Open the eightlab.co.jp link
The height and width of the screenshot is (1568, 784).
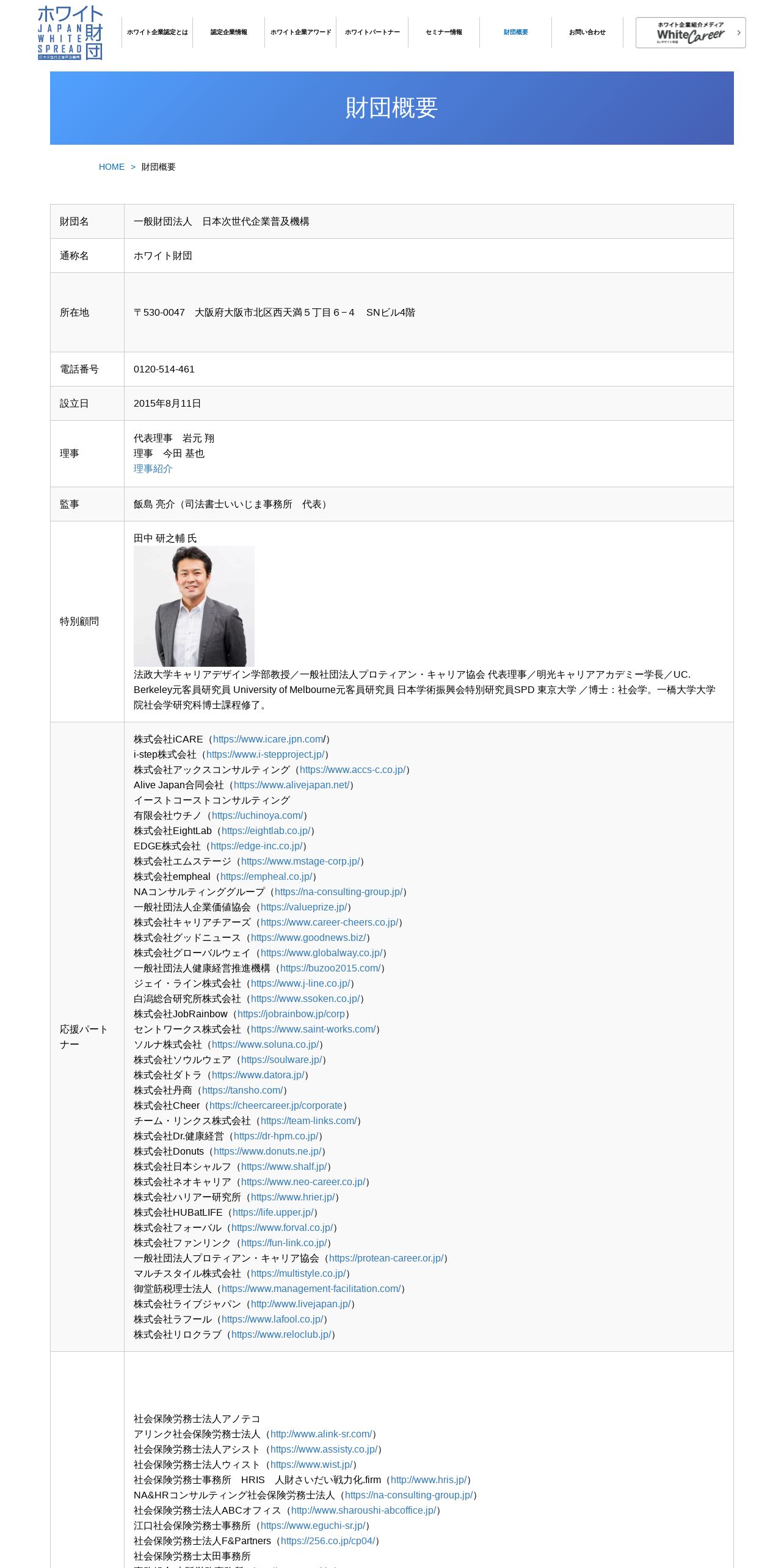pyautogui.click(x=266, y=831)
